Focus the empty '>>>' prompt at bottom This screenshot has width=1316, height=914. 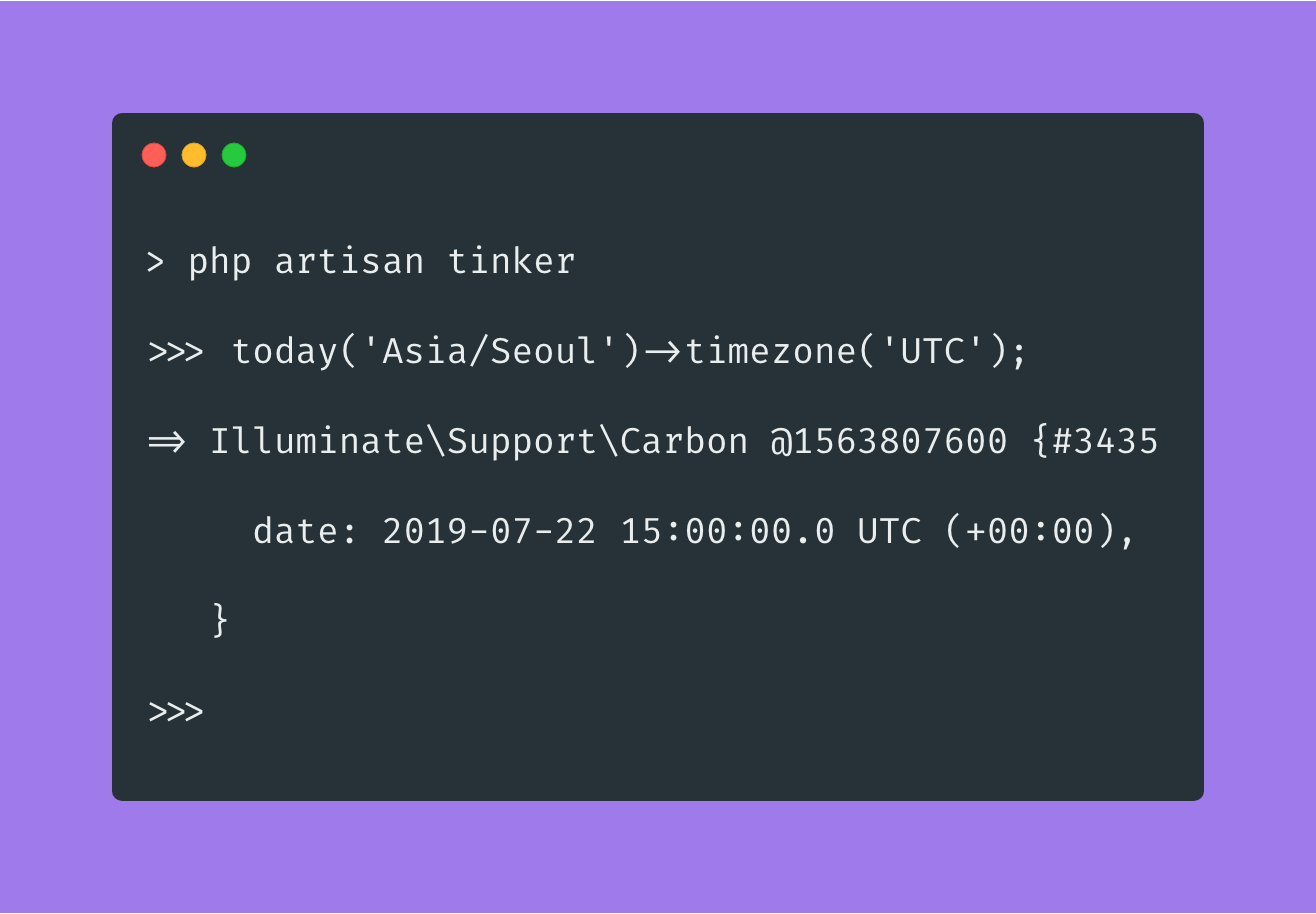pos(176,712)
